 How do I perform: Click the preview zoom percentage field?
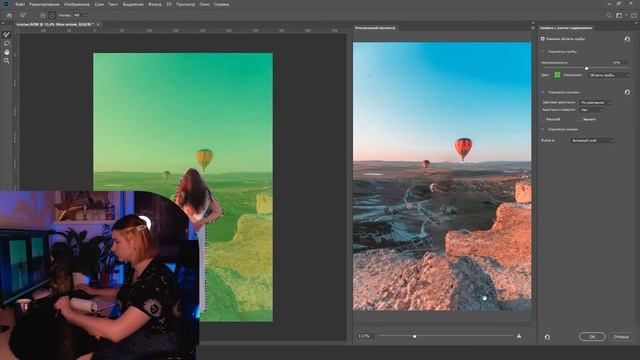[365, 336]
